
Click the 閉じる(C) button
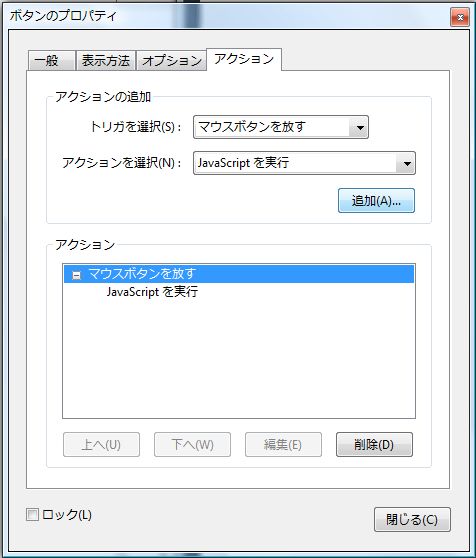(412, 520)
